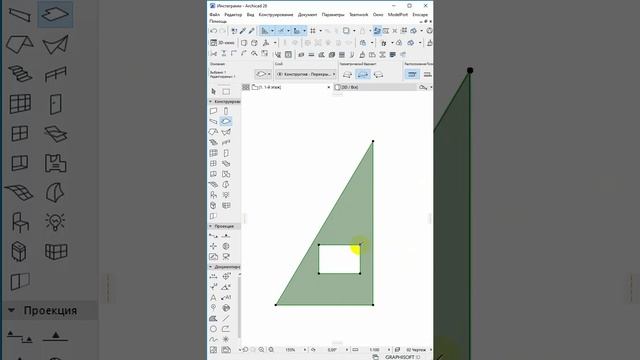Click the Undo arrow in toolbar
The image size is (640, 360).
click(x=213, y=31)
